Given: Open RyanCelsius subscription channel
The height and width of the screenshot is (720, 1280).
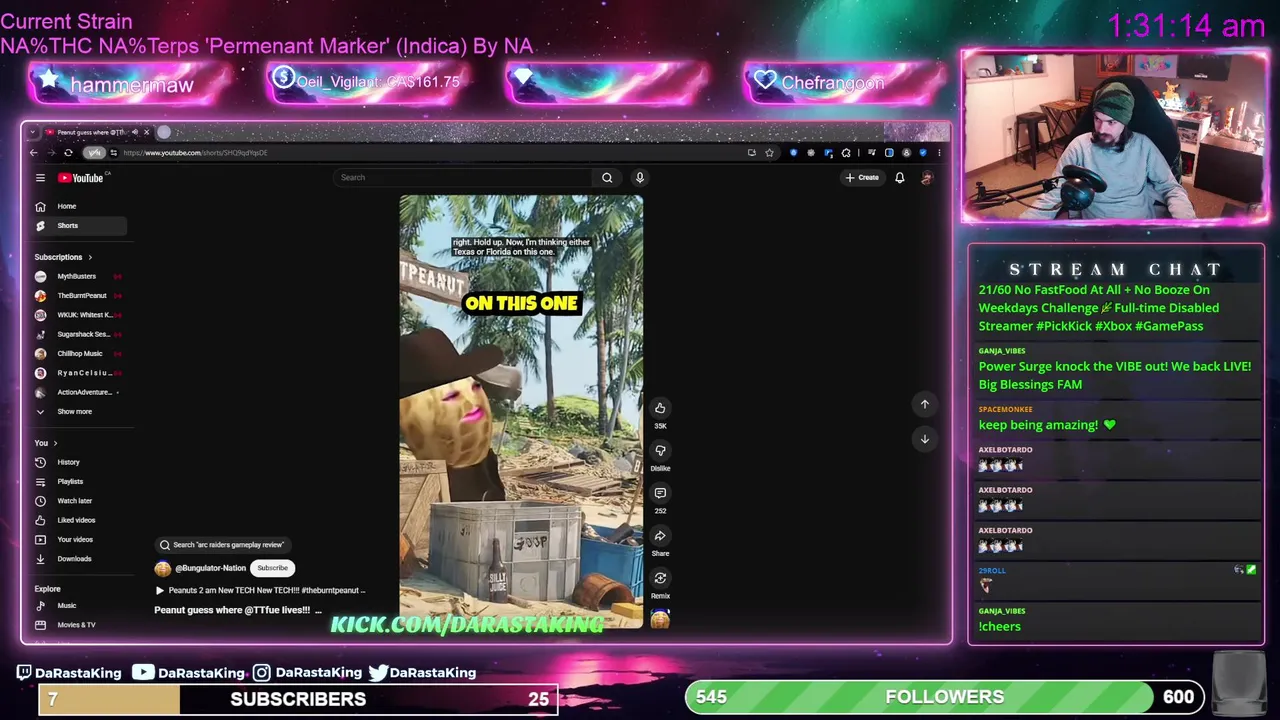Looking at the screenshot, I should point(78,373).
